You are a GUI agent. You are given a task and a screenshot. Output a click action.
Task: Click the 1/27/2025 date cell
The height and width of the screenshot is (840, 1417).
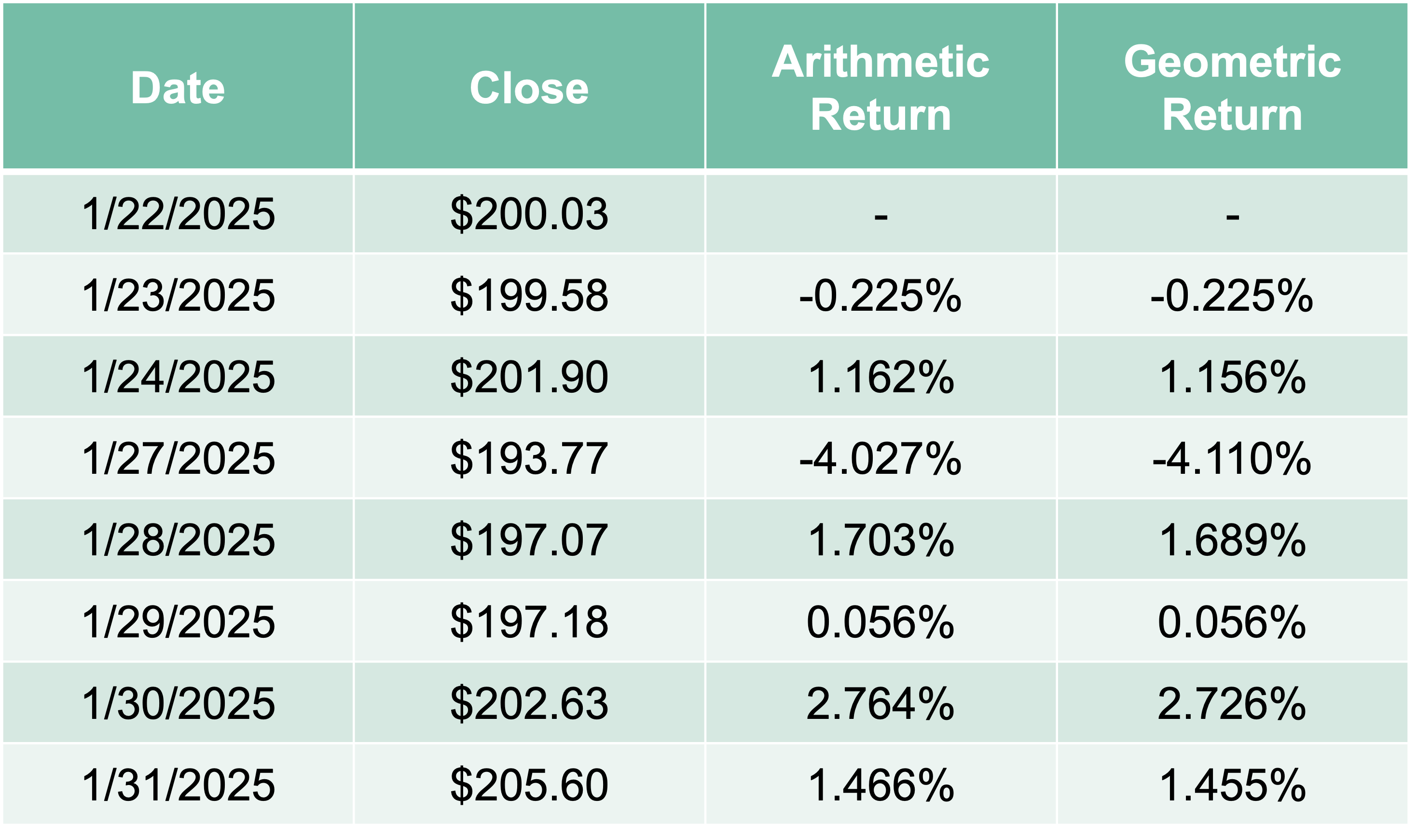[x=178, y=458]
